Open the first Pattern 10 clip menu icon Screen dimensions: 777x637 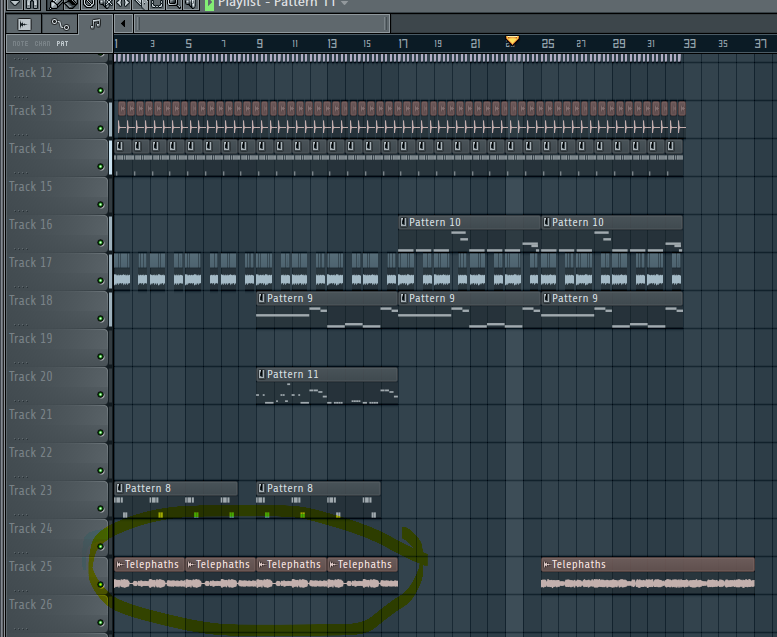404,222
